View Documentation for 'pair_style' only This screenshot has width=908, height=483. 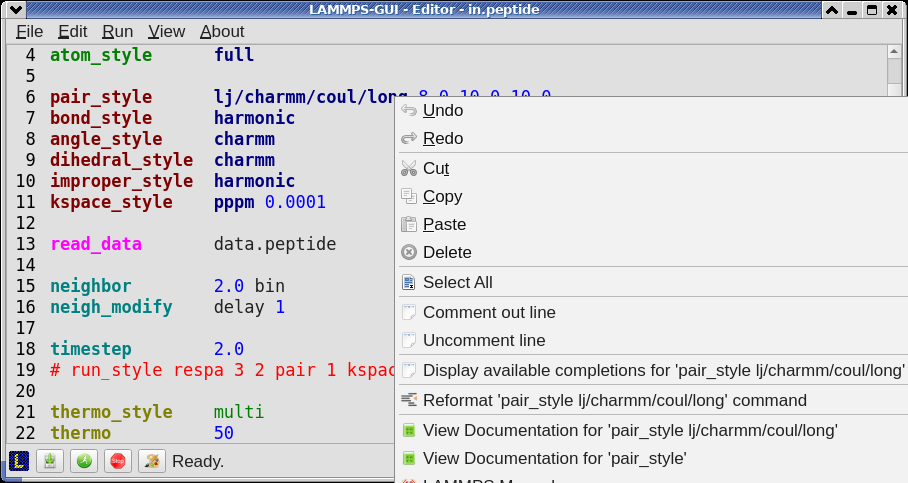651,459
